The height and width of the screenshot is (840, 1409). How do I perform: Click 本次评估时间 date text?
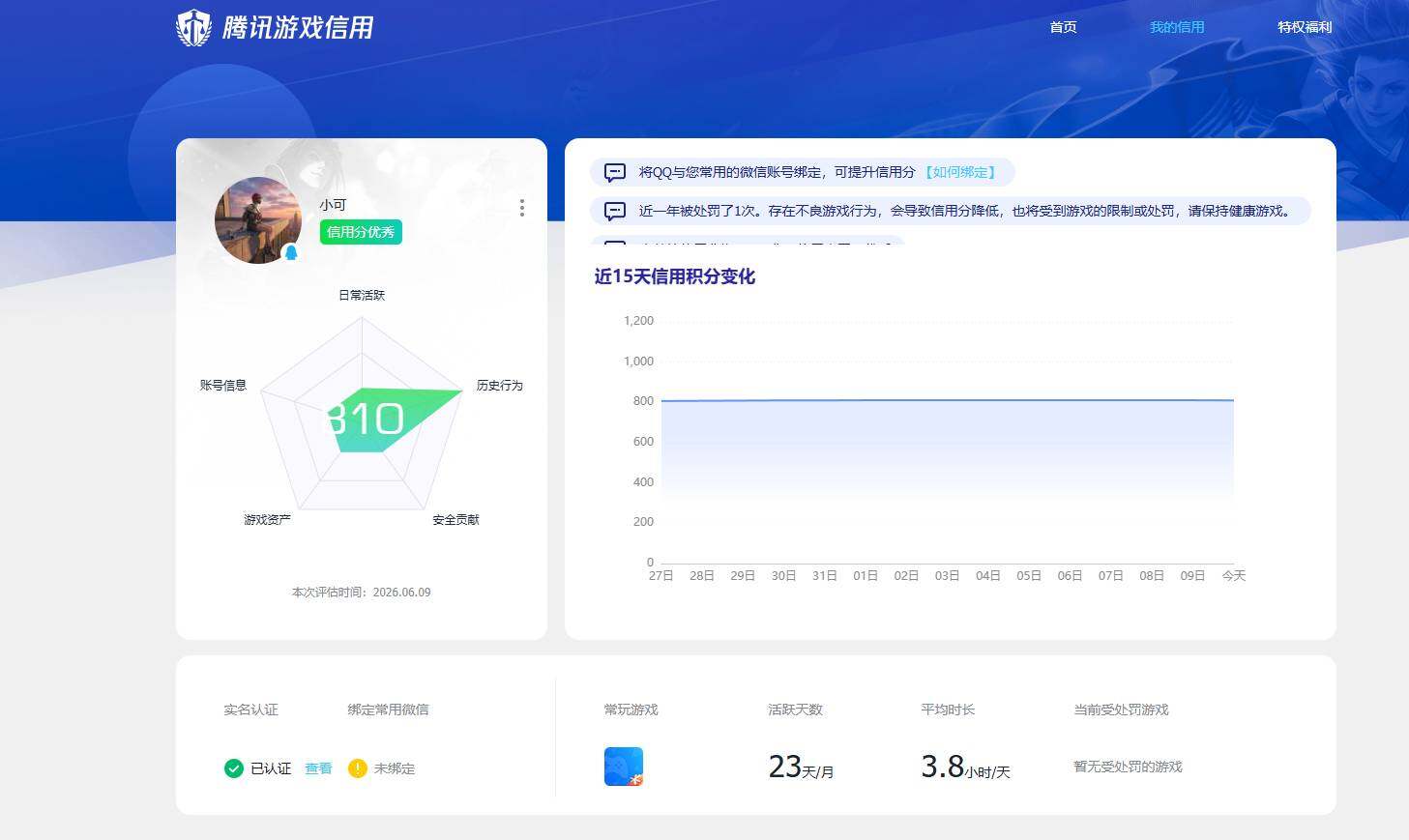tap(362, 593)
